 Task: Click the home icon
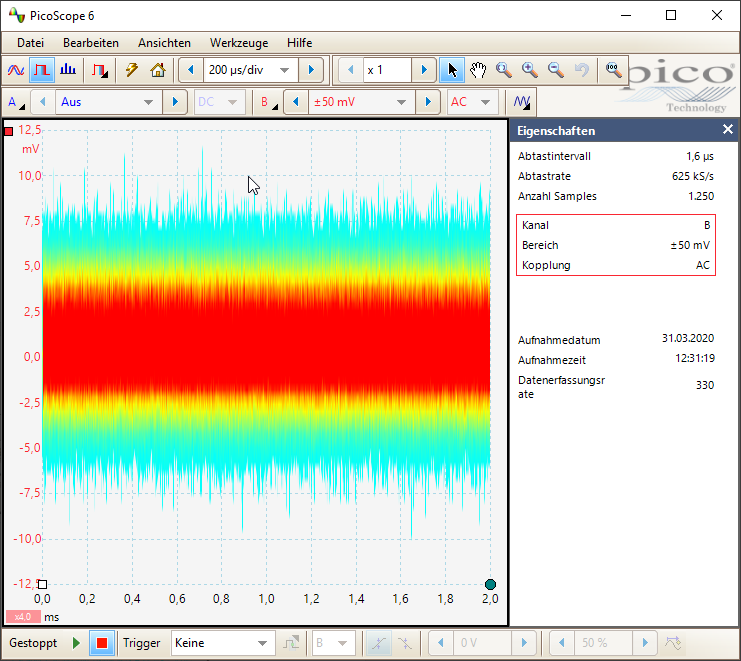[158, 70]
